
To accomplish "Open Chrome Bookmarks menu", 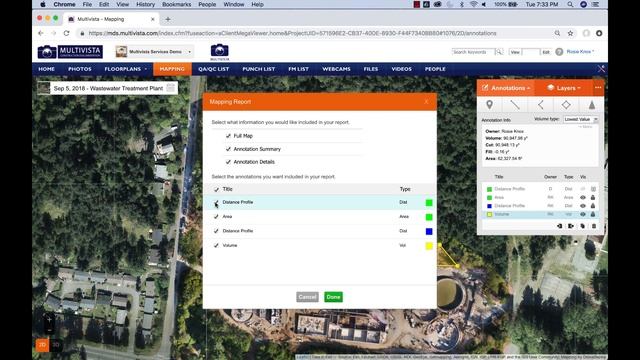I will coord(176,4).
